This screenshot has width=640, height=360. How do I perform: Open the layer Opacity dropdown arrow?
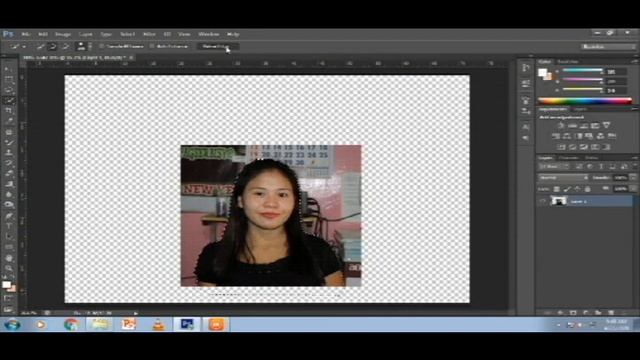click(x=633, y=178)
